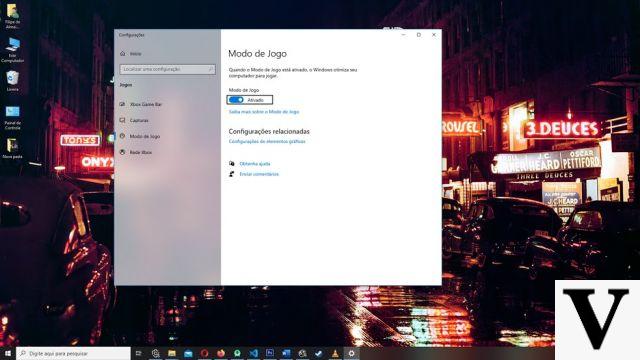Click the Capturas sidebar icon
This screenshot has width=640, height=360.
tap(122, 120)
